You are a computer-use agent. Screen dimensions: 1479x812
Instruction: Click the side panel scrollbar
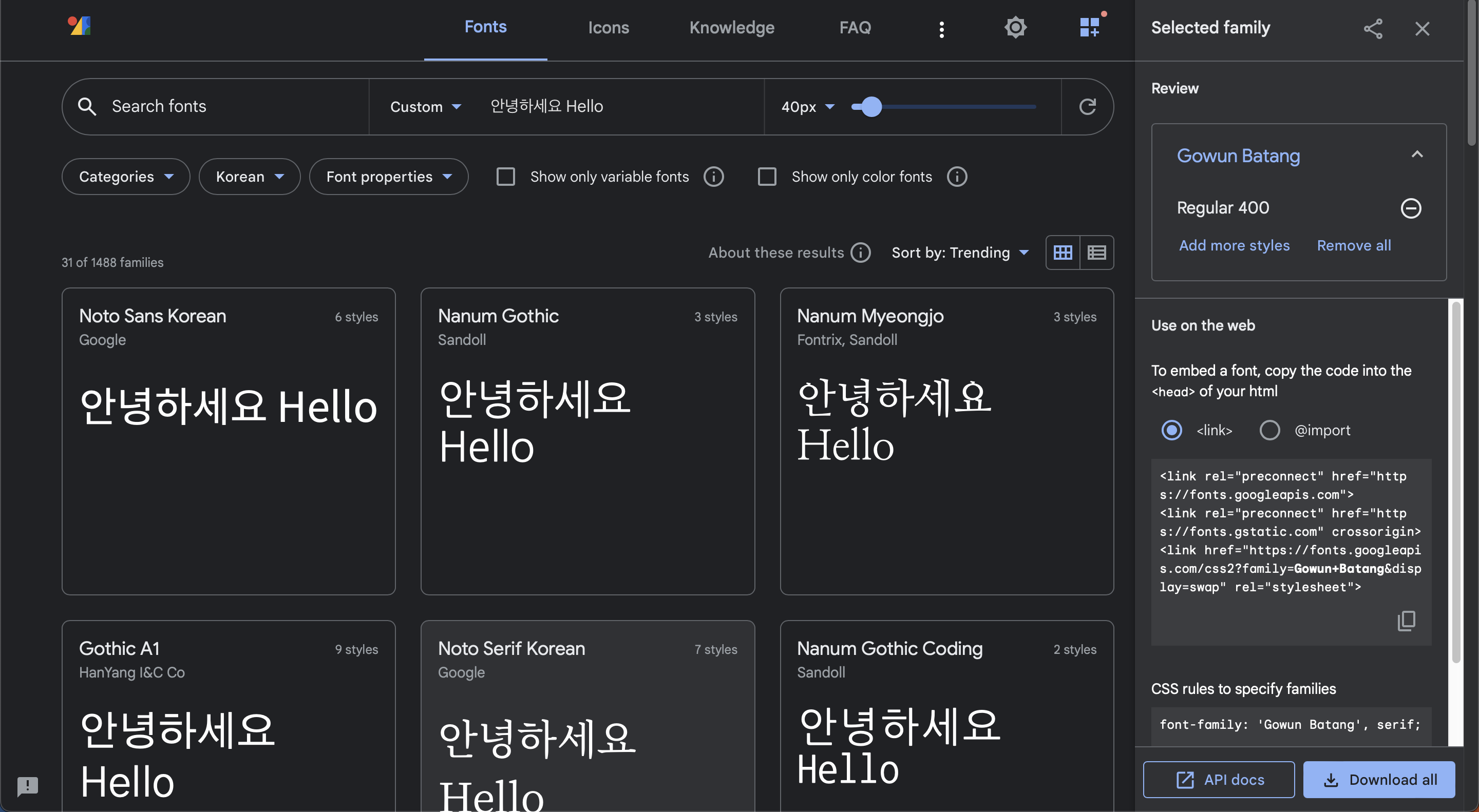(x=1455, y=482)
